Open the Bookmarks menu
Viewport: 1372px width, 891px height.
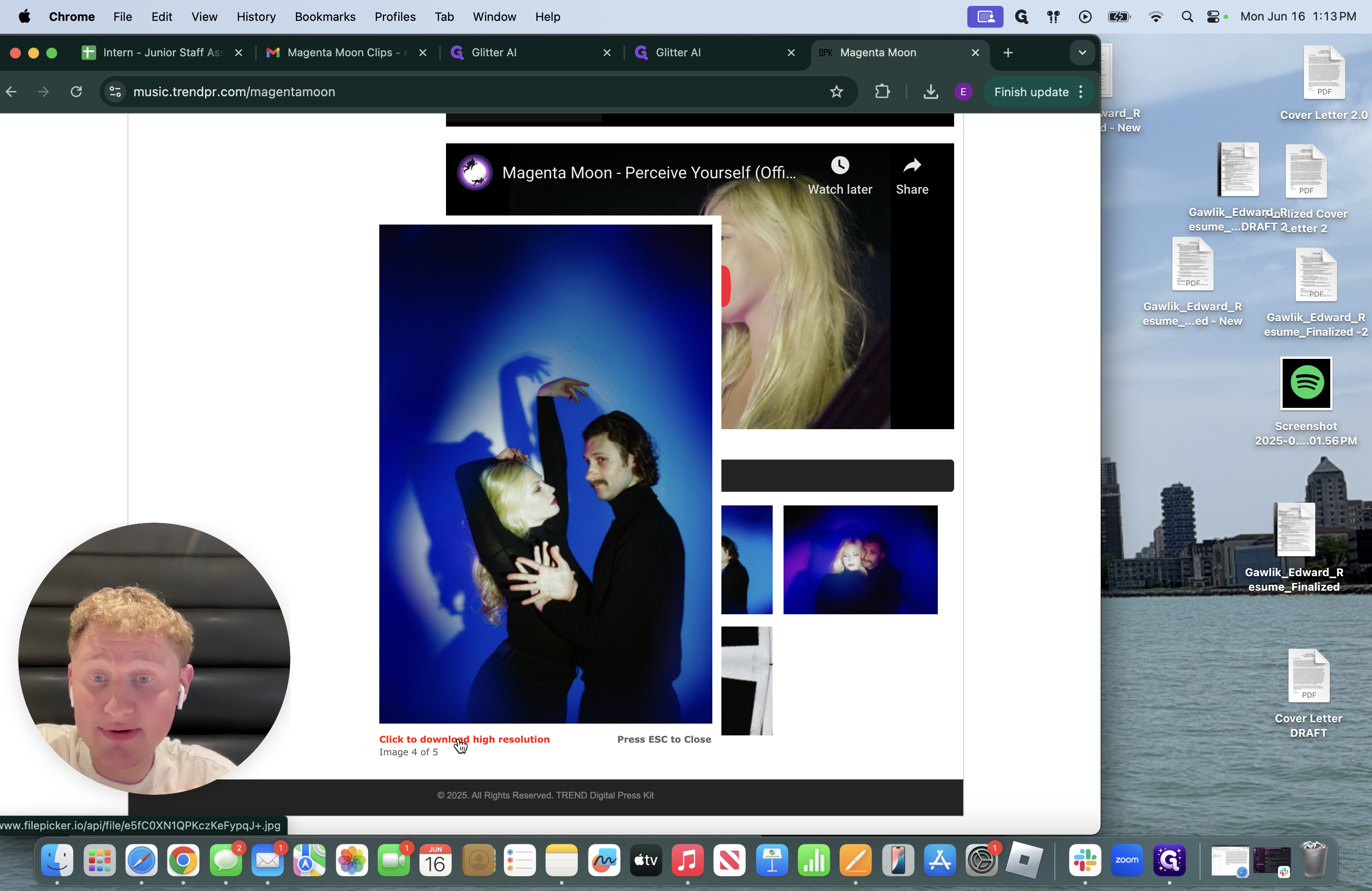click(325, 17)
